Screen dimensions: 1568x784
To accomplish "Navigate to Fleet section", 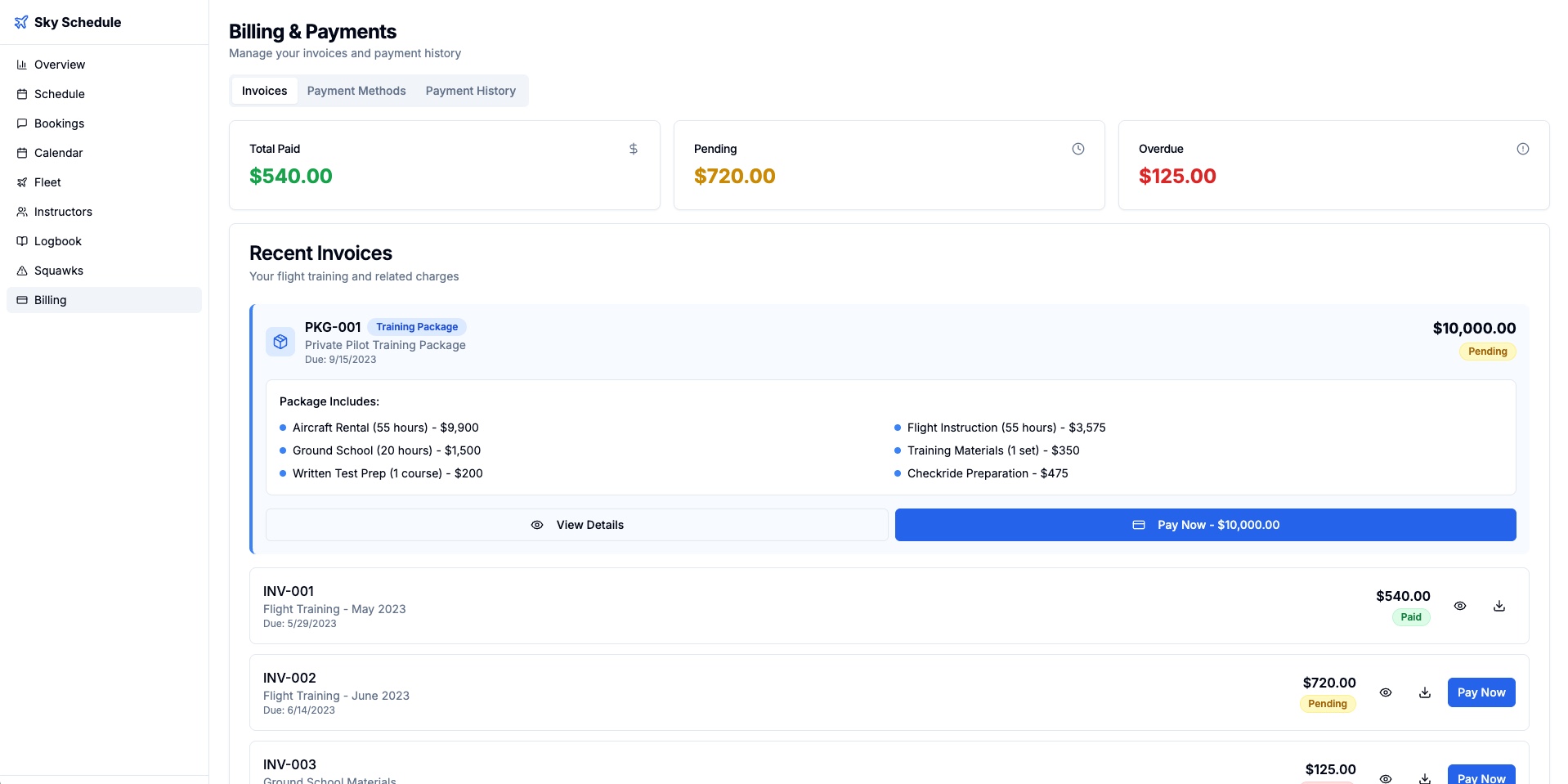I will (x=47, y=182).
